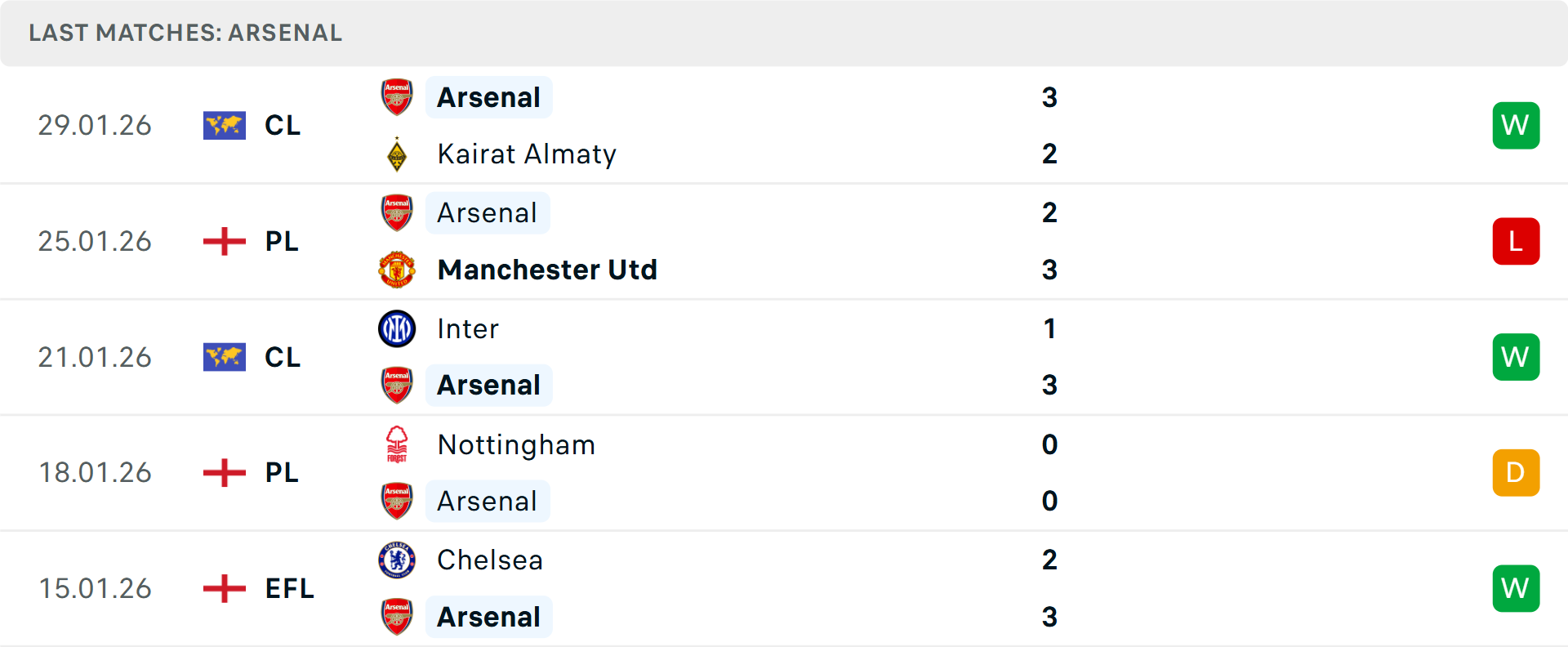Viewport: 1568px width, 647px height.
Task: Open the Chelsea team link
Action: pyautogui.click(x=490, y=560)
